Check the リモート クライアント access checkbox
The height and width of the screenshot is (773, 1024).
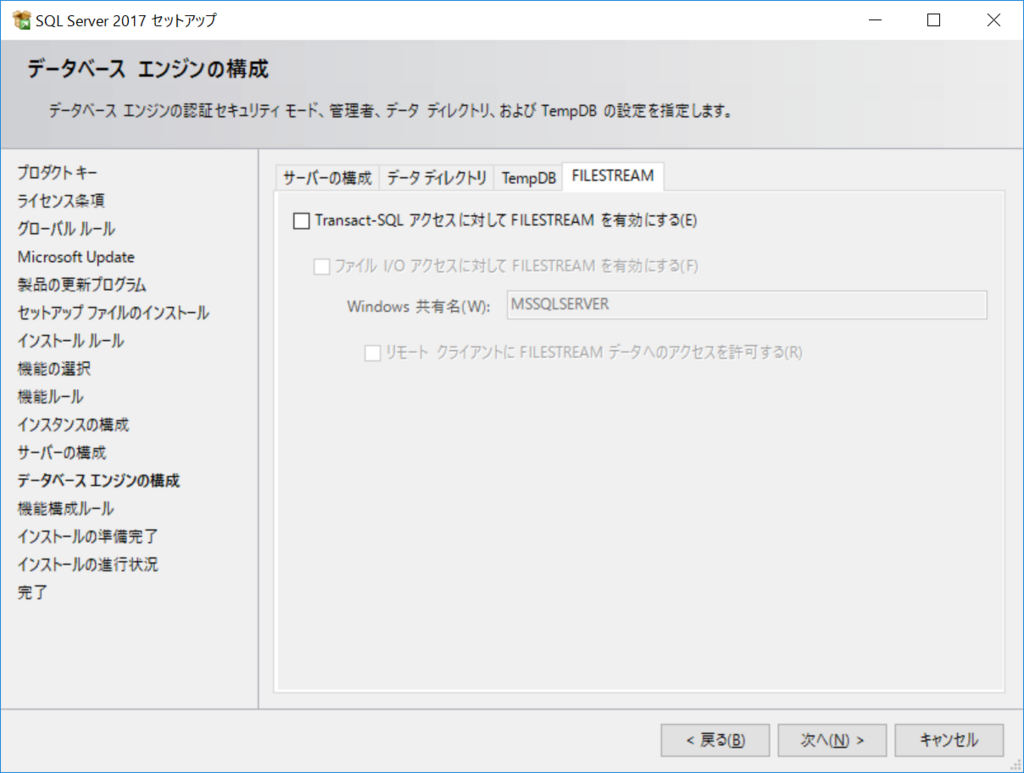point(372,353)
